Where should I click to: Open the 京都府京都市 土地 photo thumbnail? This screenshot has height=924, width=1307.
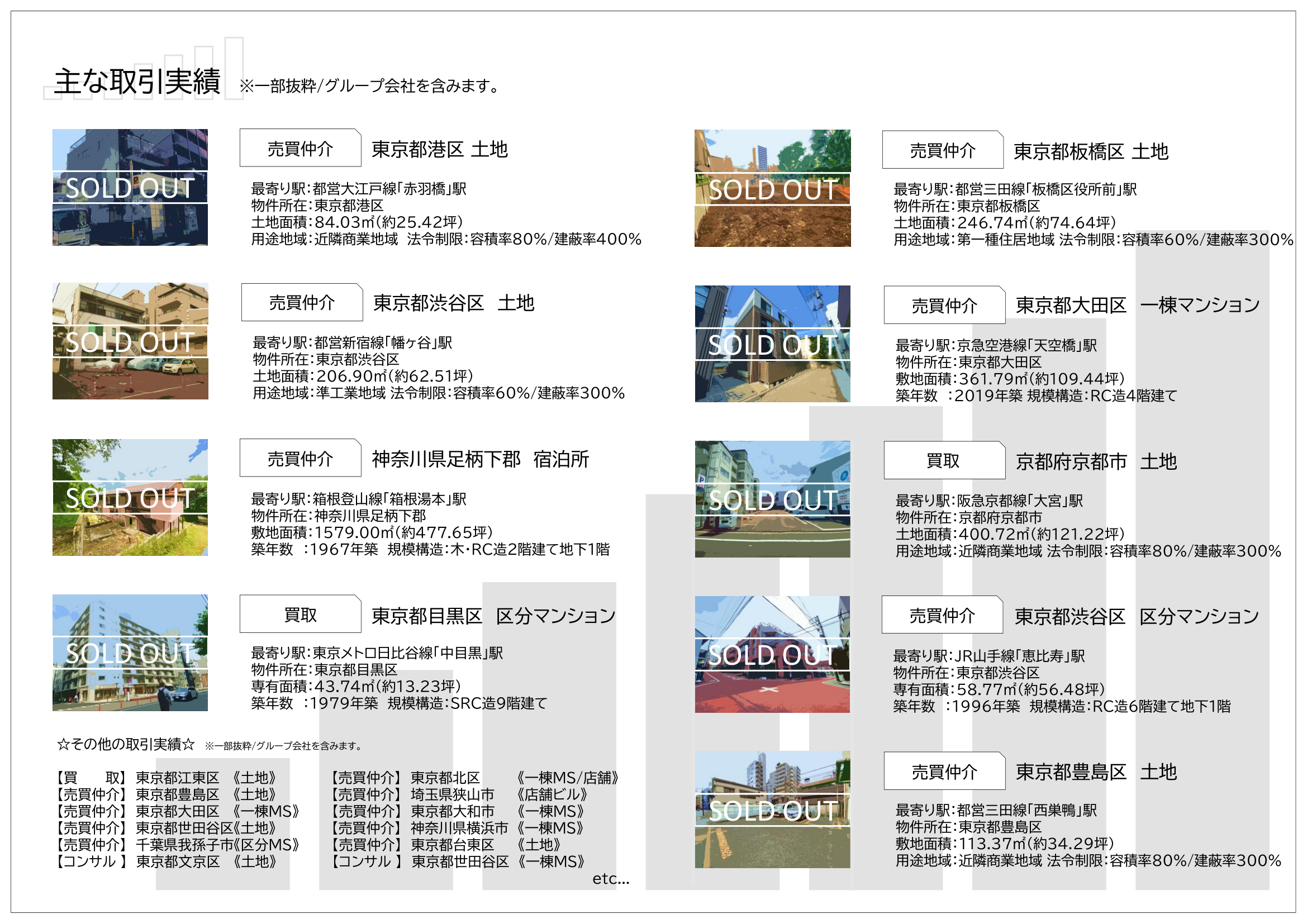pos(772,499)
